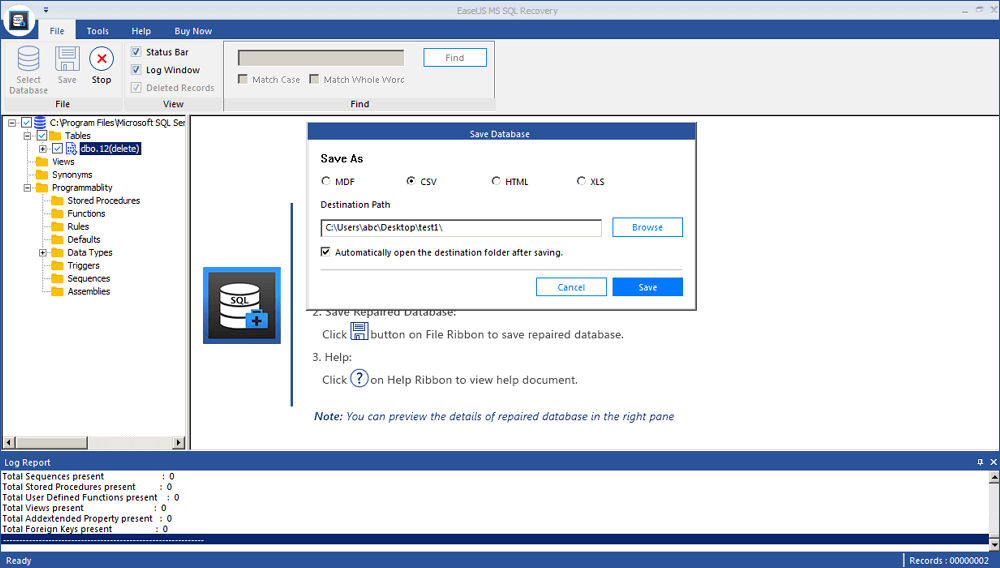Open the Tools ribbon tab

coord(98,31)
